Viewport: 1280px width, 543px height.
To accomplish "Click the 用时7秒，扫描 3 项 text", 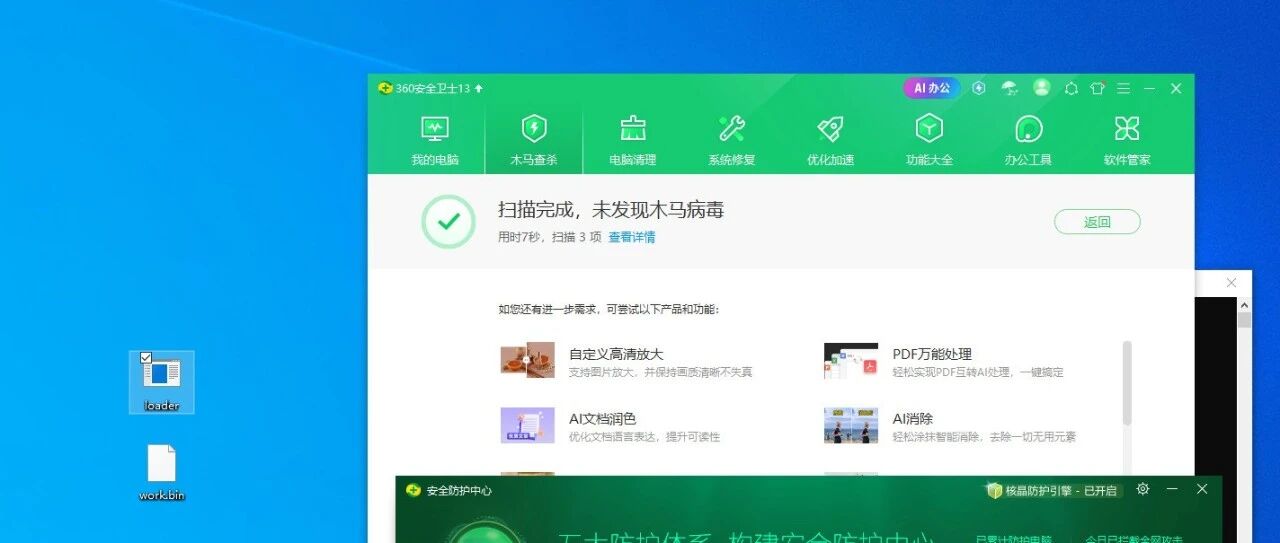I will (550, 237).
